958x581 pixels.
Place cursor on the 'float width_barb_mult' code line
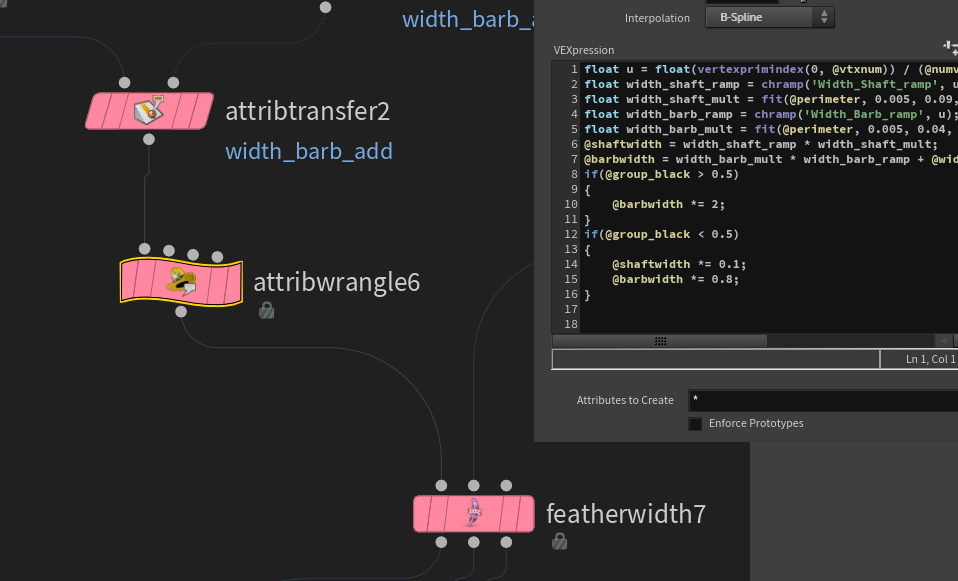pyautogui.click(x=770, y=130)
